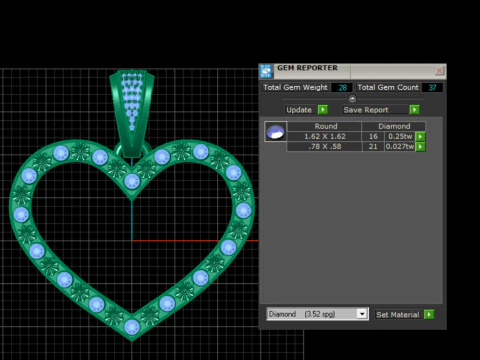Viewport: 480px width, 360px height.
Task: Click the Total Gem Count value 37
Action: [432, 88]
